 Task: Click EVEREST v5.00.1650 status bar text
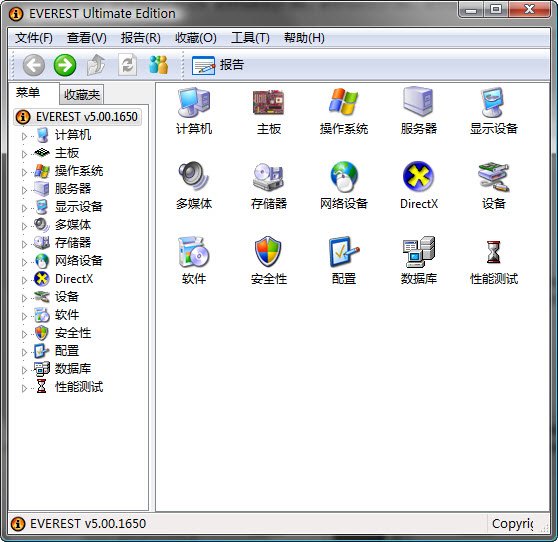coord(88,524)
